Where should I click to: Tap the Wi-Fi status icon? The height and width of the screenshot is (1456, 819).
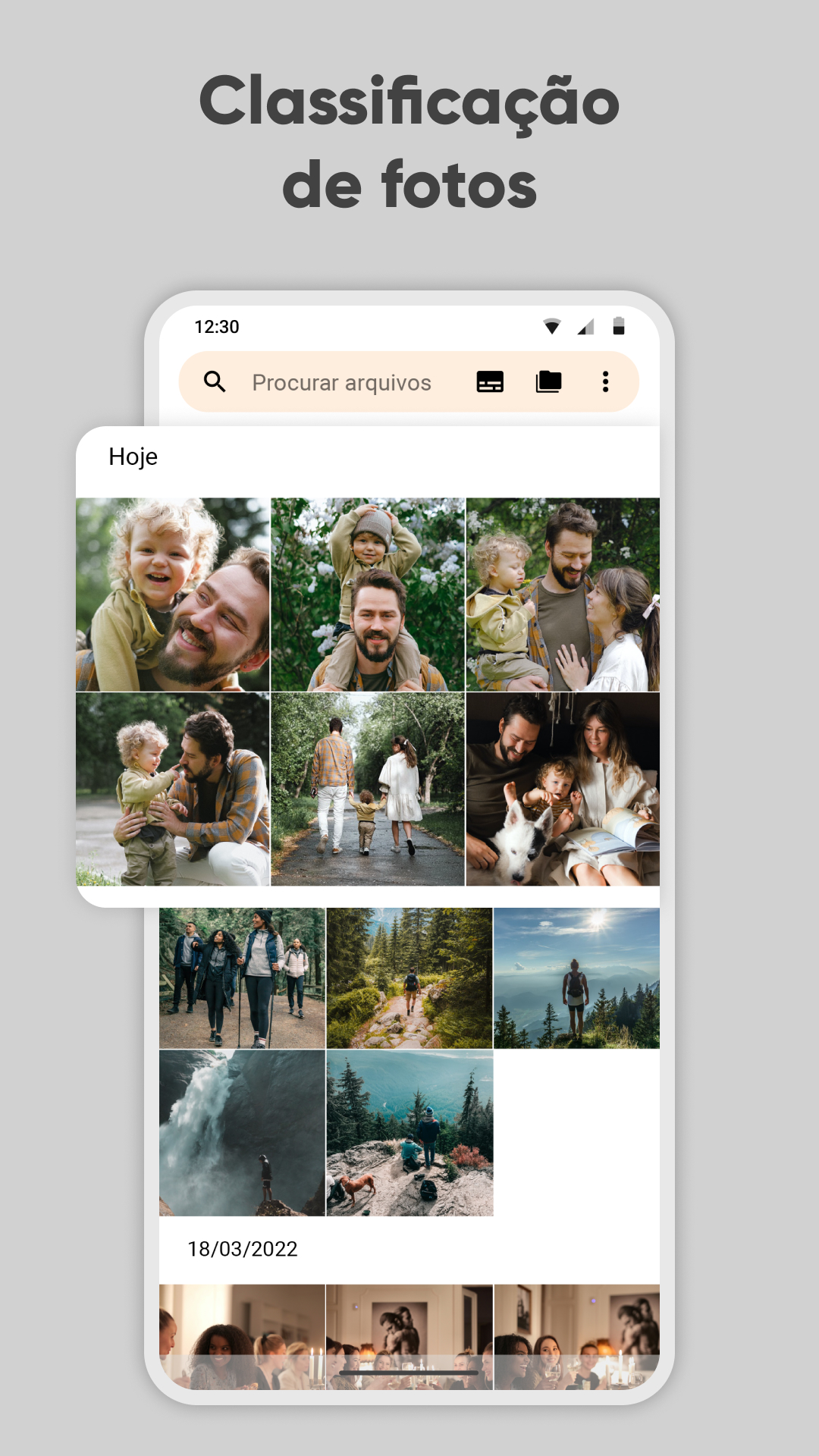552,327
